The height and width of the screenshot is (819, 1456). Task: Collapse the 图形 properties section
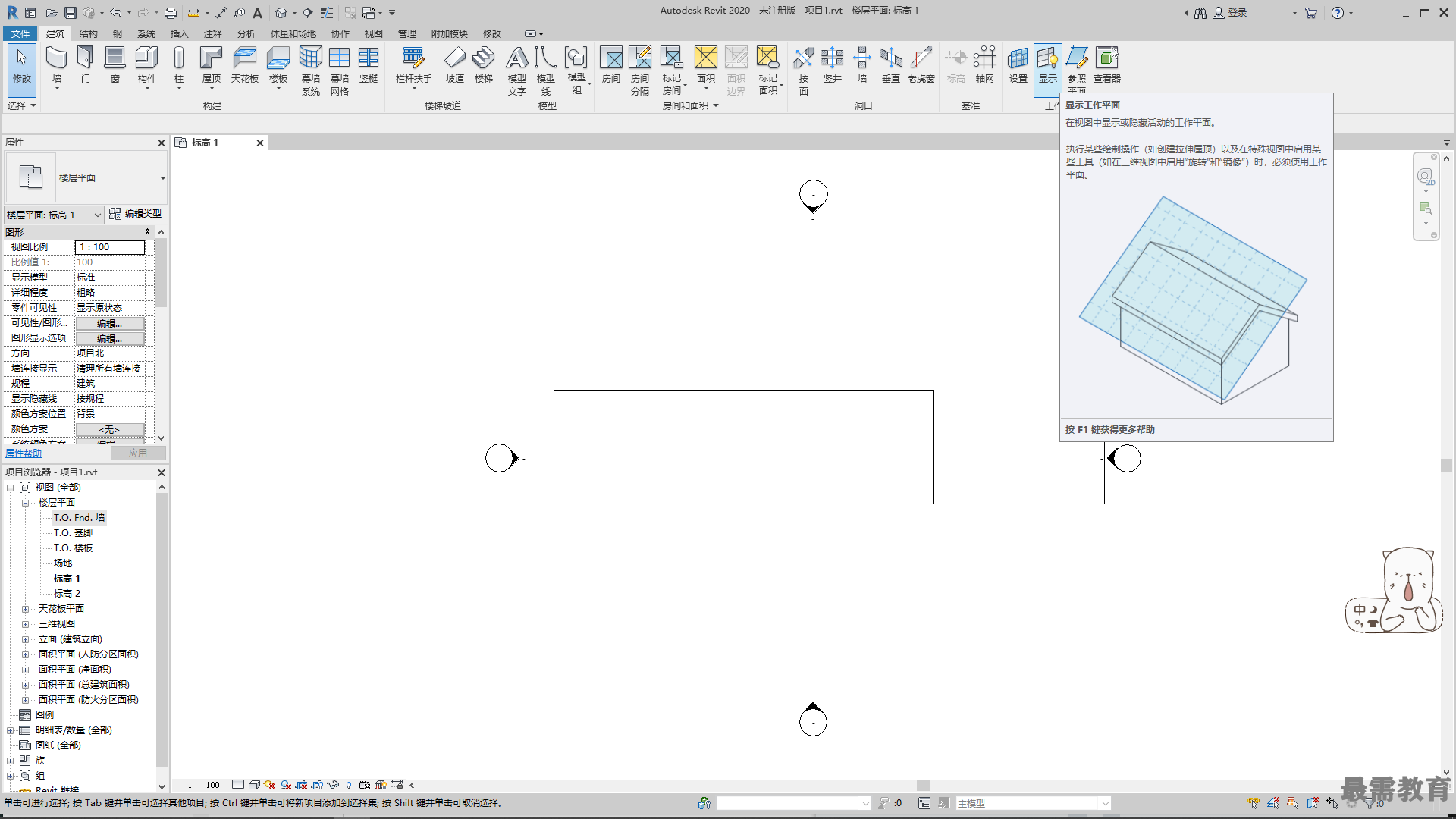pyautogui.click(x=147, y=232)
